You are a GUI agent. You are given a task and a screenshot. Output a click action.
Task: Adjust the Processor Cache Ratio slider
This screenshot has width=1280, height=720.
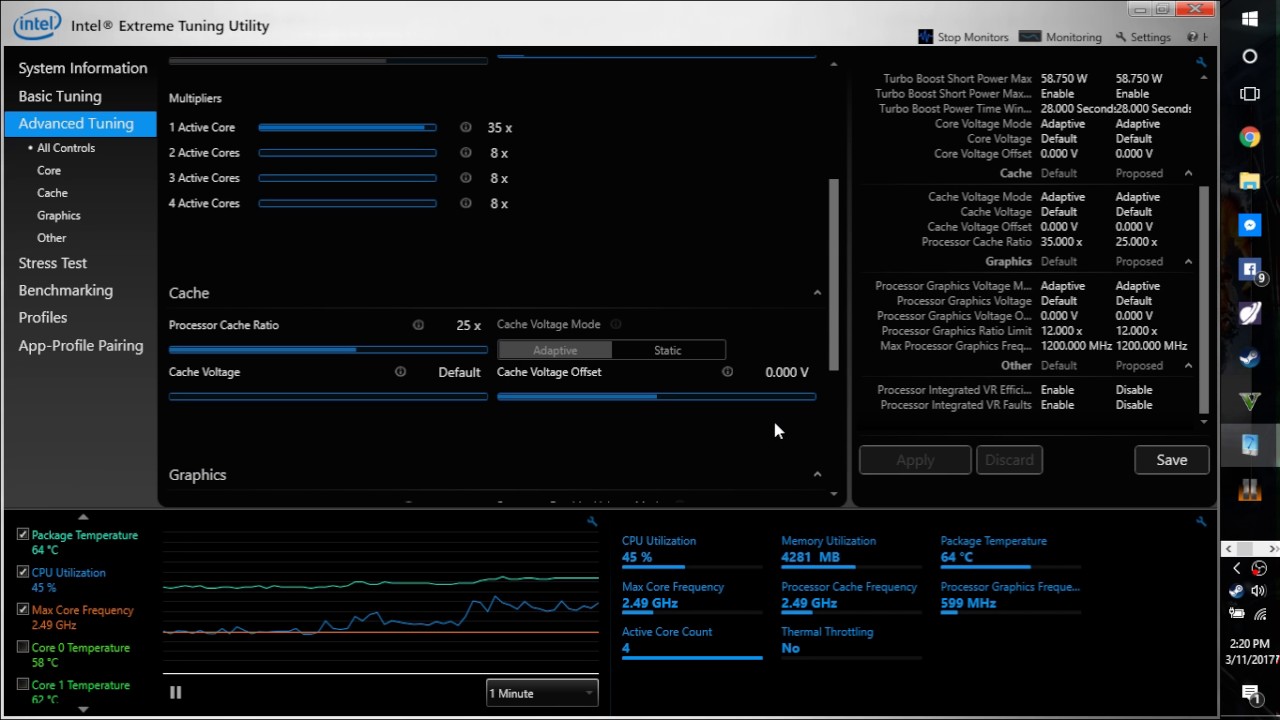(x=328, y=350)
